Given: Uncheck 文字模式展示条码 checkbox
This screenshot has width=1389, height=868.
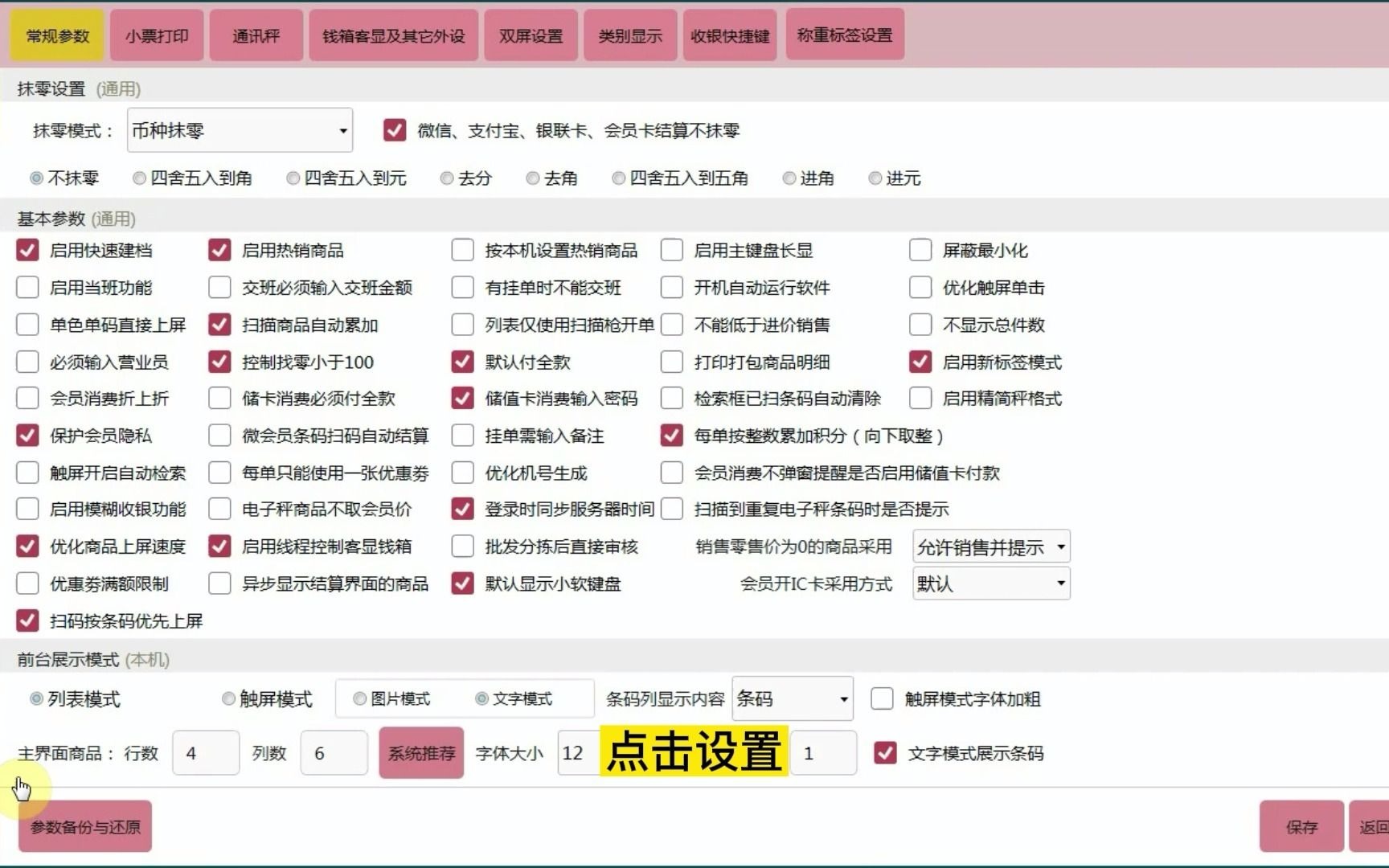Looking at the screenshot, I should [x=885, y=753].
